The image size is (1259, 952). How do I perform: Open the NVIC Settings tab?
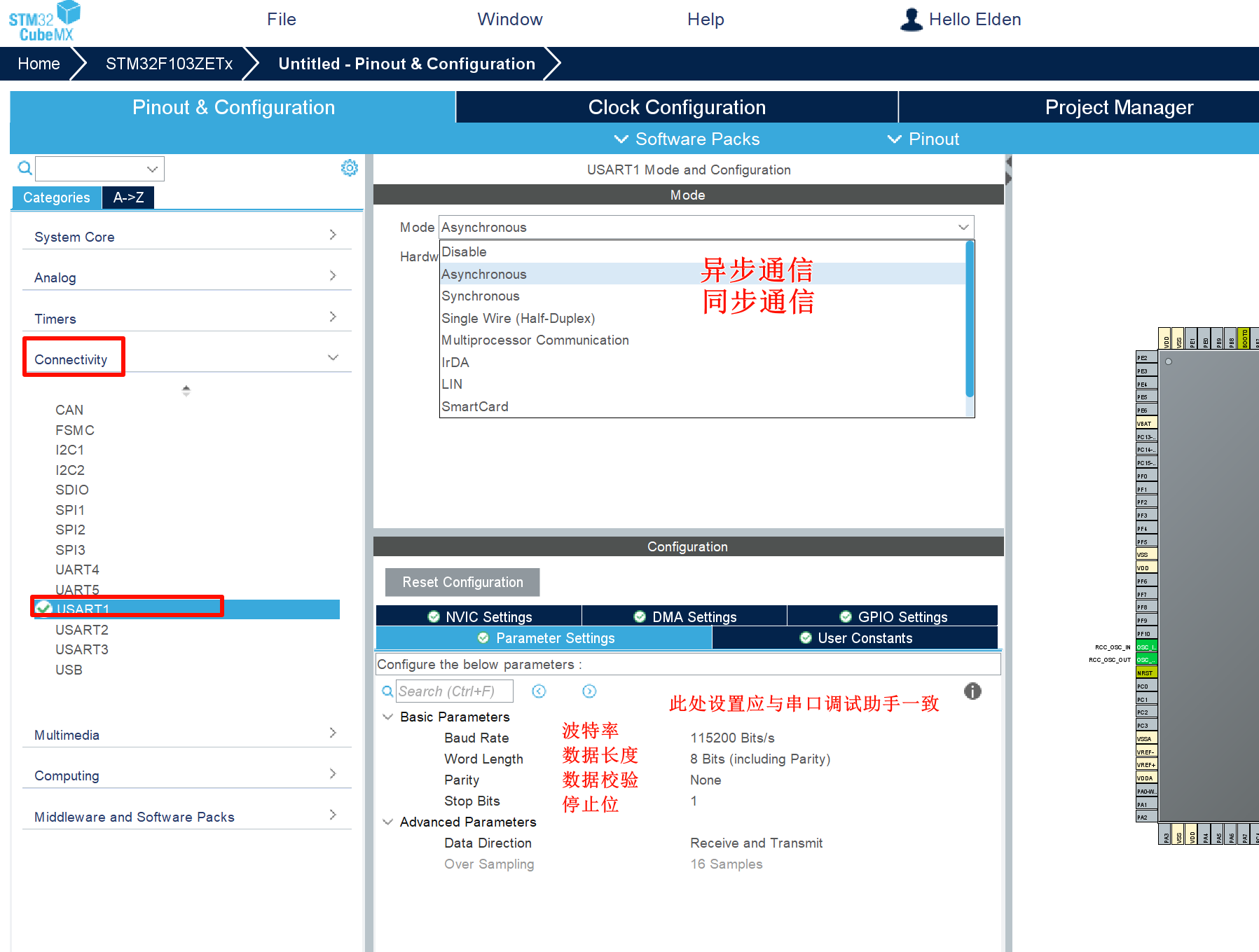[479, 616]
